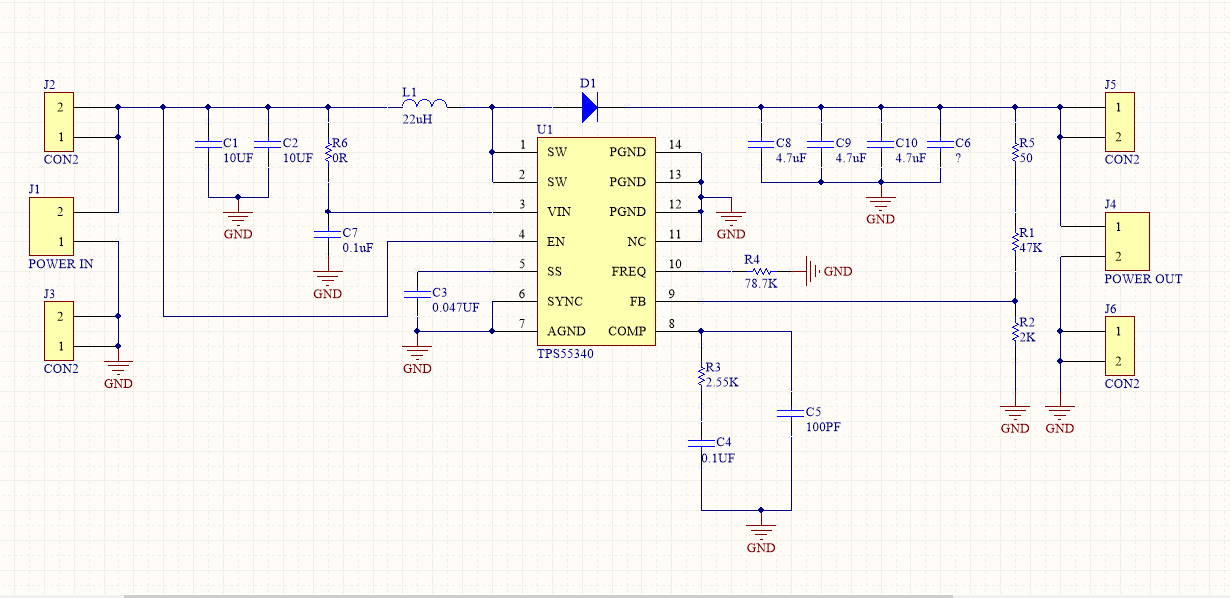Select the J5 connector block

[1120, 121]
